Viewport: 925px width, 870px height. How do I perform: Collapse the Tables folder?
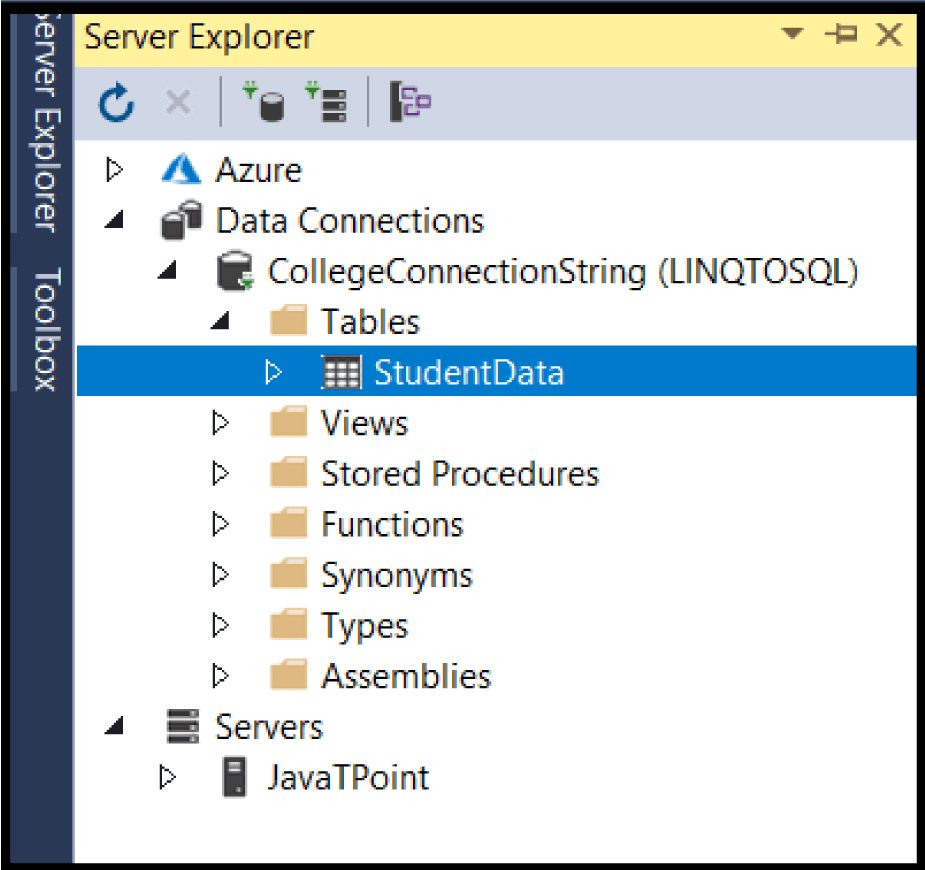pyautogui.click(x=221, y=322)
